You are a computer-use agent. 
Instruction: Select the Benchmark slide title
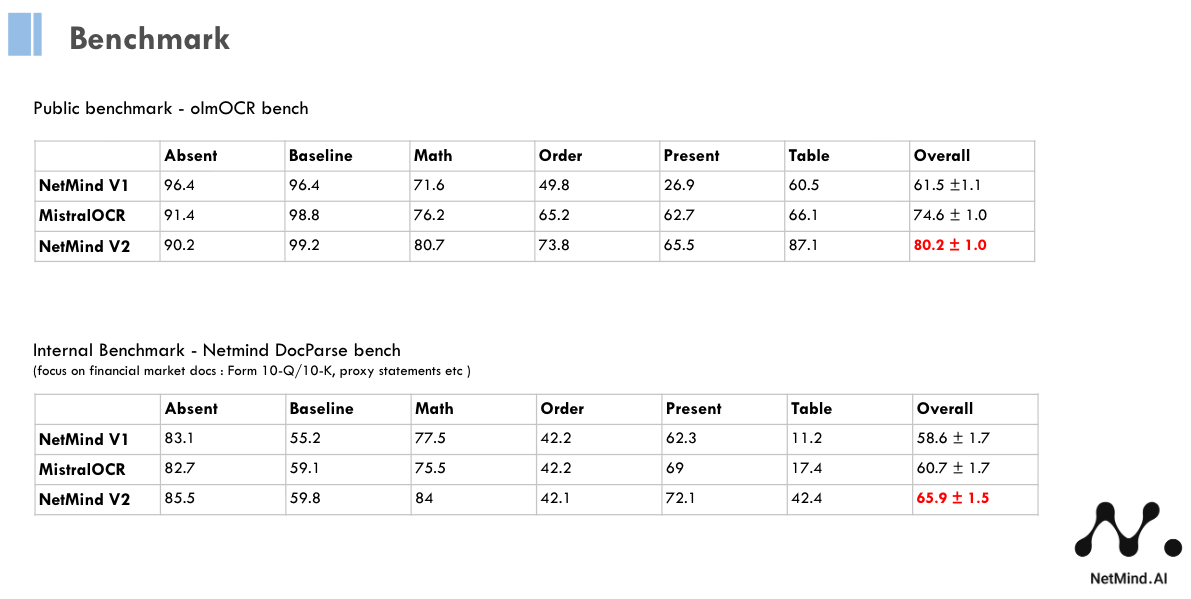click(x=149, y=39)
